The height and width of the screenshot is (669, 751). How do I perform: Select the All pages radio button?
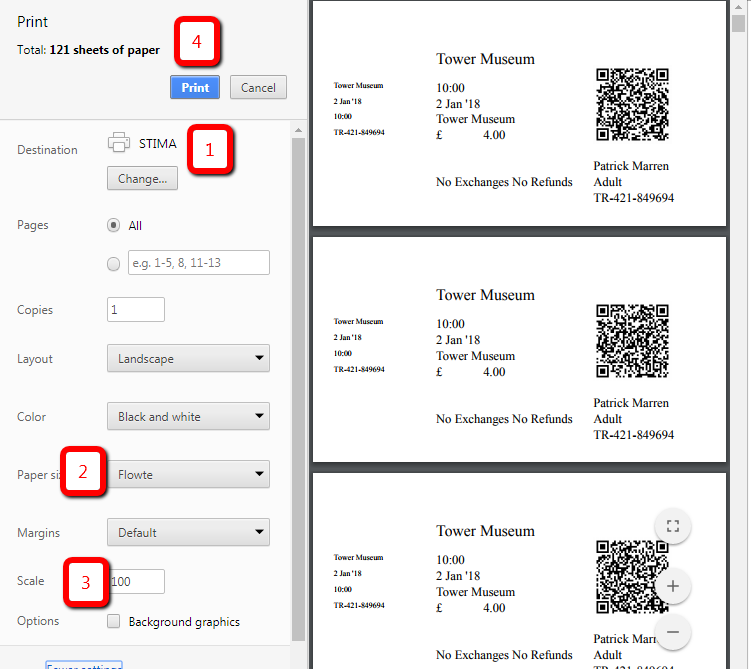click(x=114, y=225)
